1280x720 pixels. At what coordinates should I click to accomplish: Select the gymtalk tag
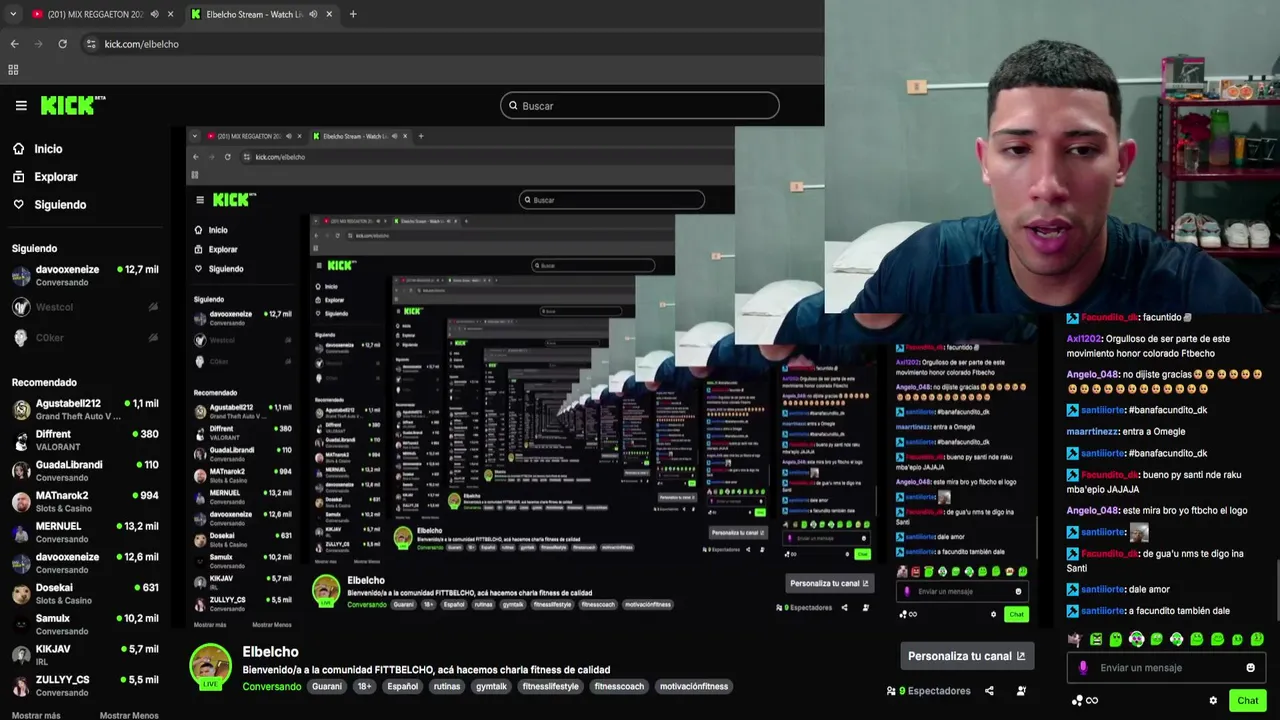[x=491, y=687]
